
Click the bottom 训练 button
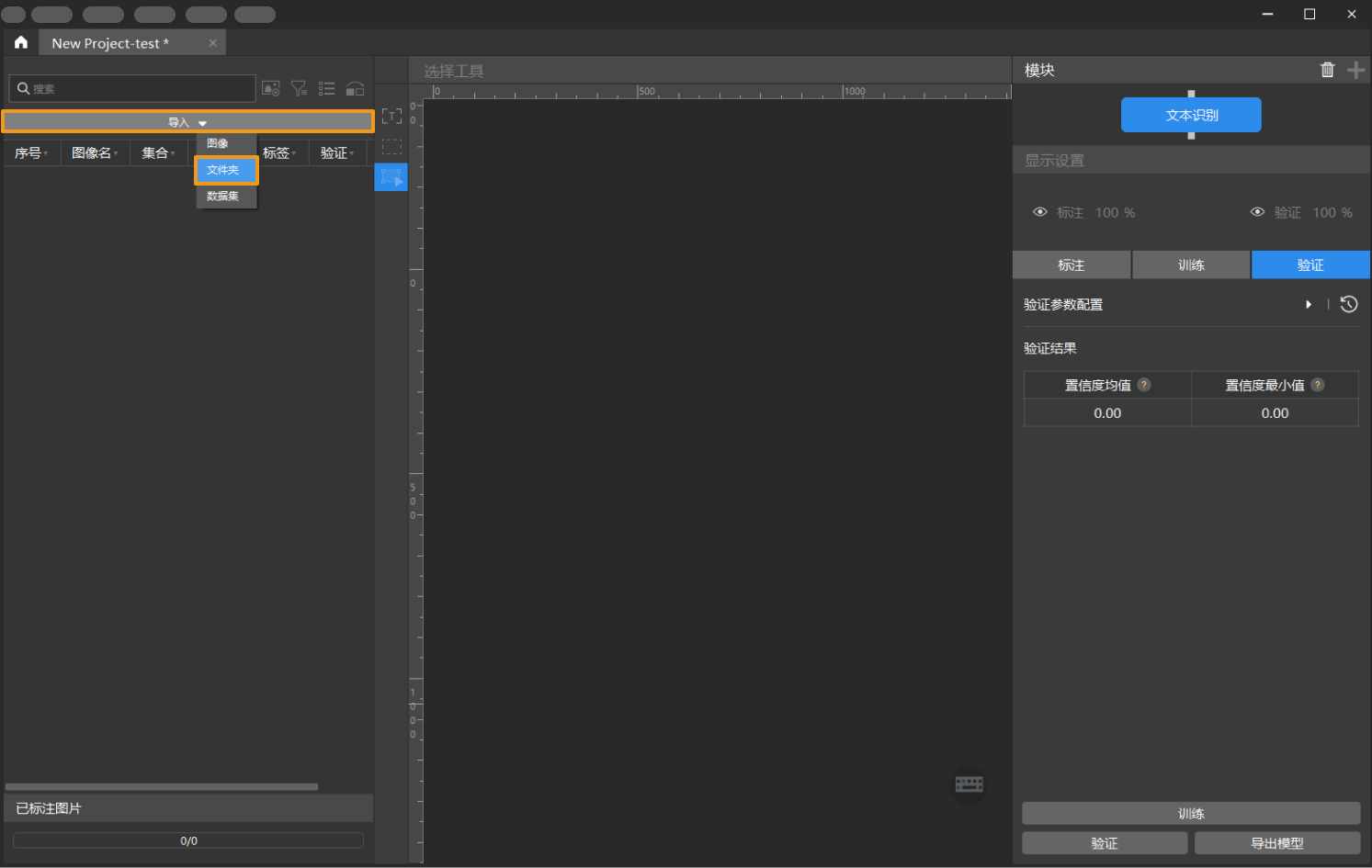[x=1191, y=814]
